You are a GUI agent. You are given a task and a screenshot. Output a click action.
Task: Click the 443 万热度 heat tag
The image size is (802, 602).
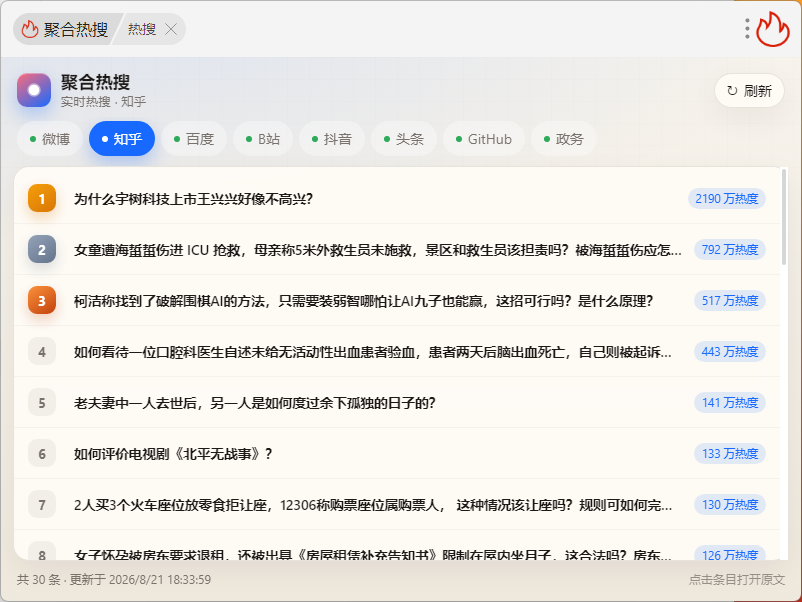click(x=729, y=352)
